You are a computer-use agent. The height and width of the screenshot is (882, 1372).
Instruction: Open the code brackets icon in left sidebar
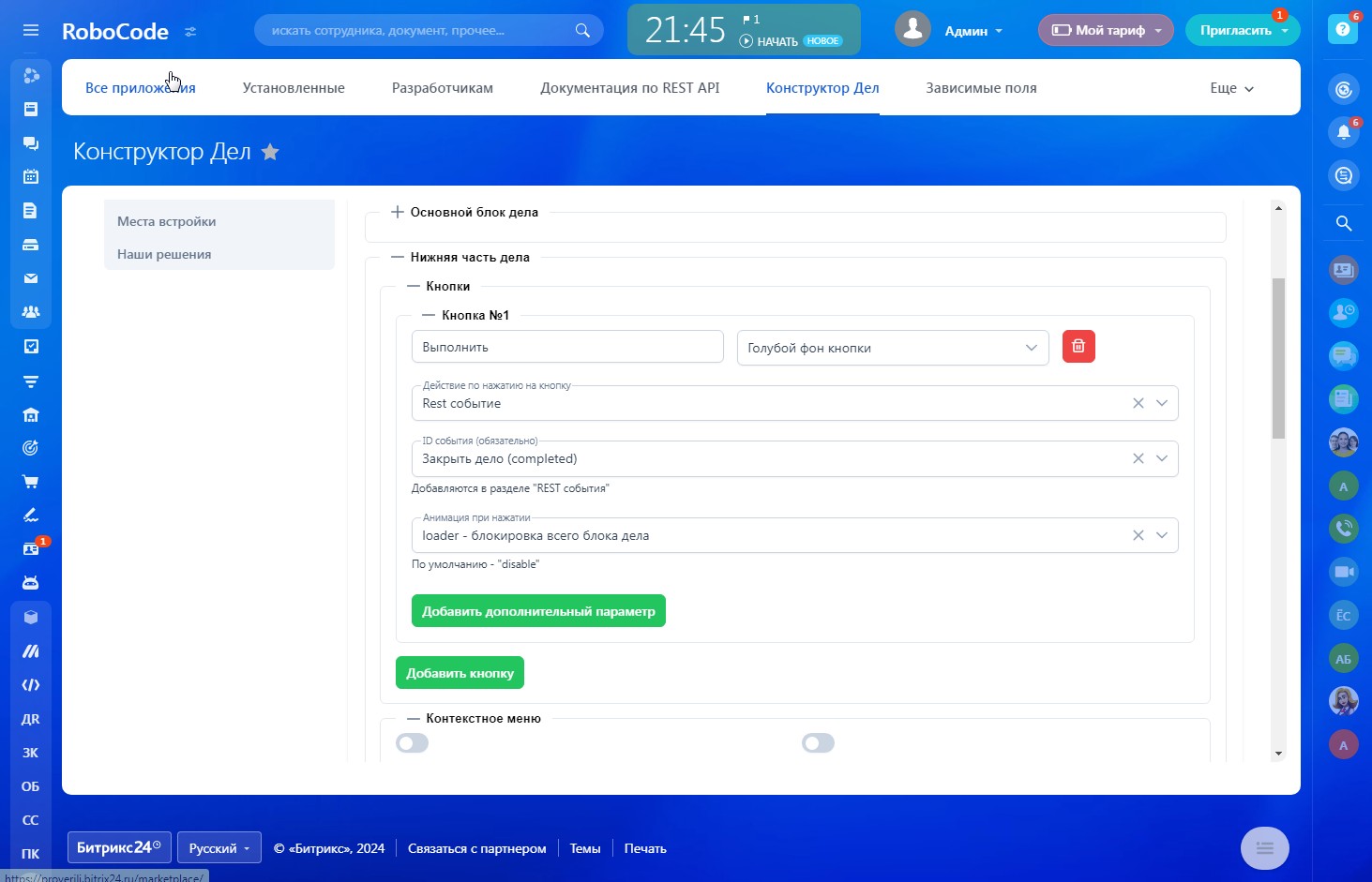coord(31,685)
